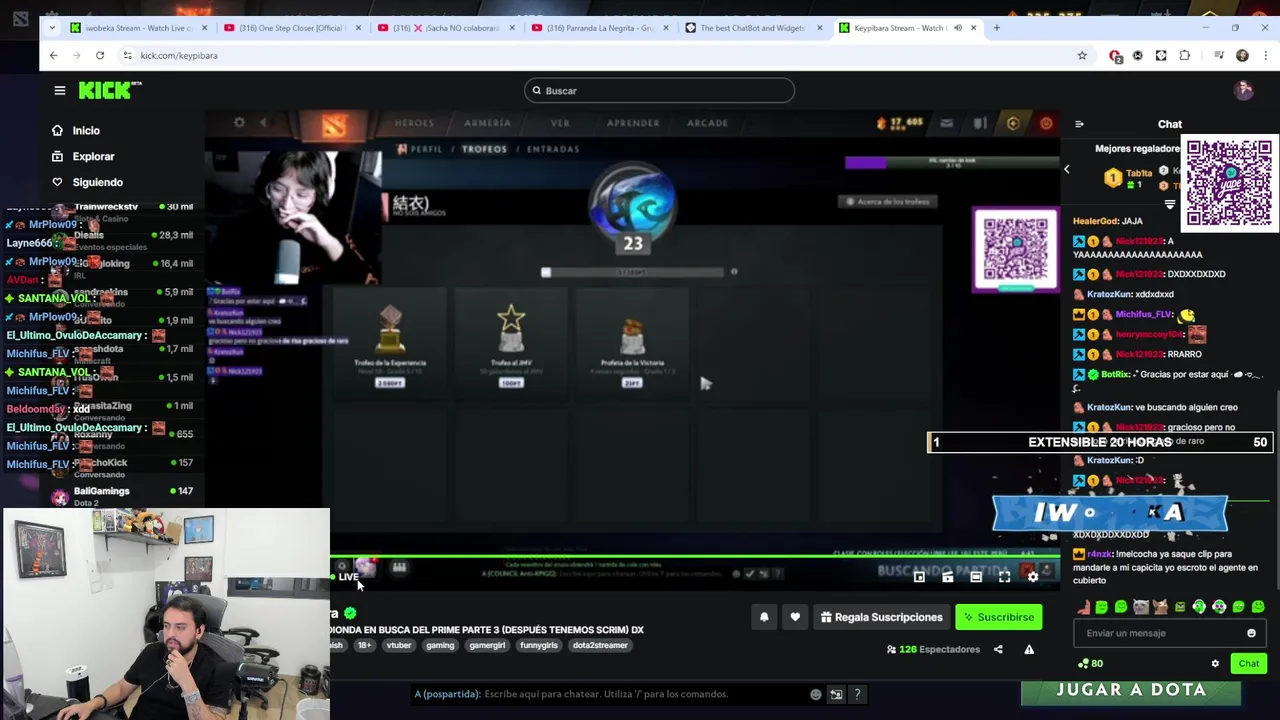
Task: Click the LIVE indicator on player
Action: (344, 577)
